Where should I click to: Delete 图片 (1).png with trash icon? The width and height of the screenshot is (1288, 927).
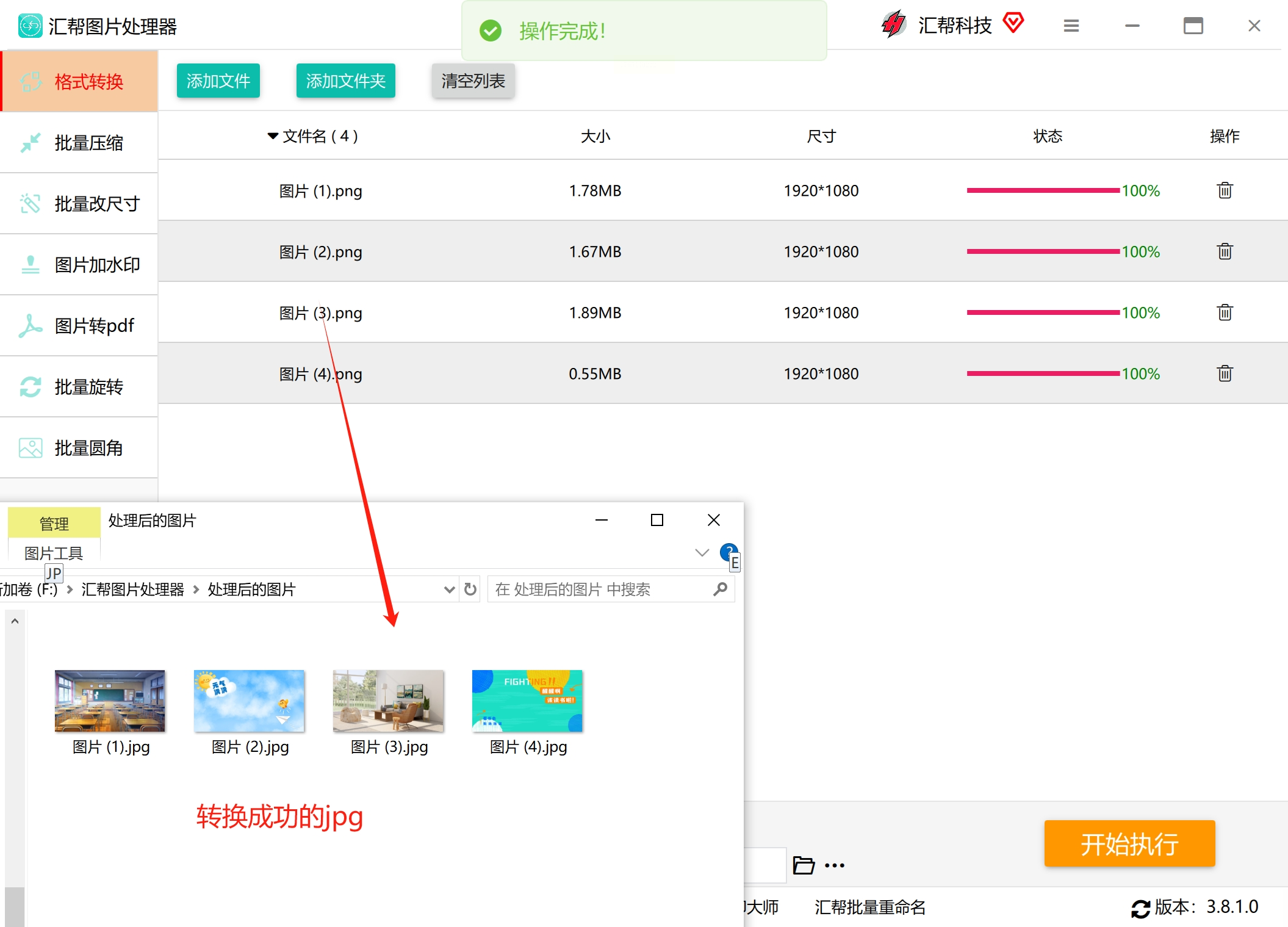1225,190
